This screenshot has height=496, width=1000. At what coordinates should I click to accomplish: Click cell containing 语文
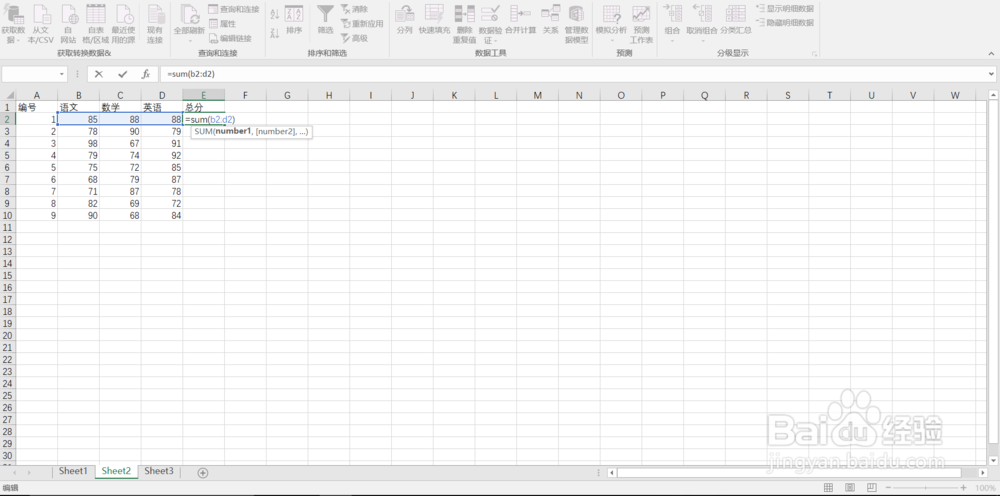point(78,107)
